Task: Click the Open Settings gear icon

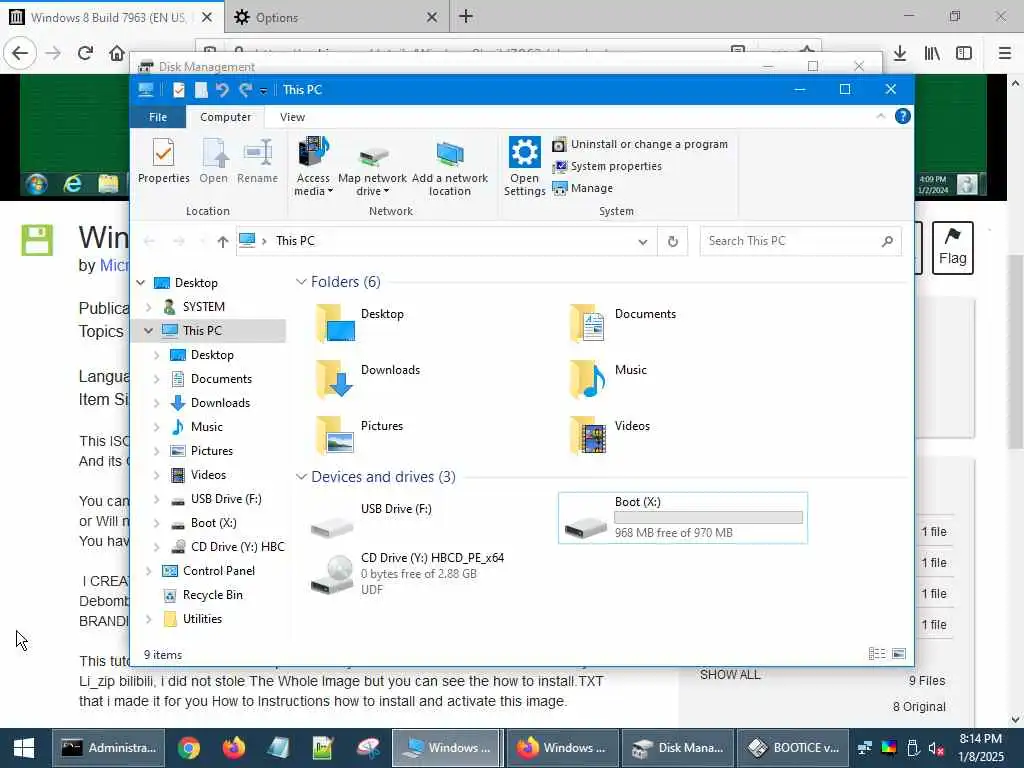Action: click(524, 167)
